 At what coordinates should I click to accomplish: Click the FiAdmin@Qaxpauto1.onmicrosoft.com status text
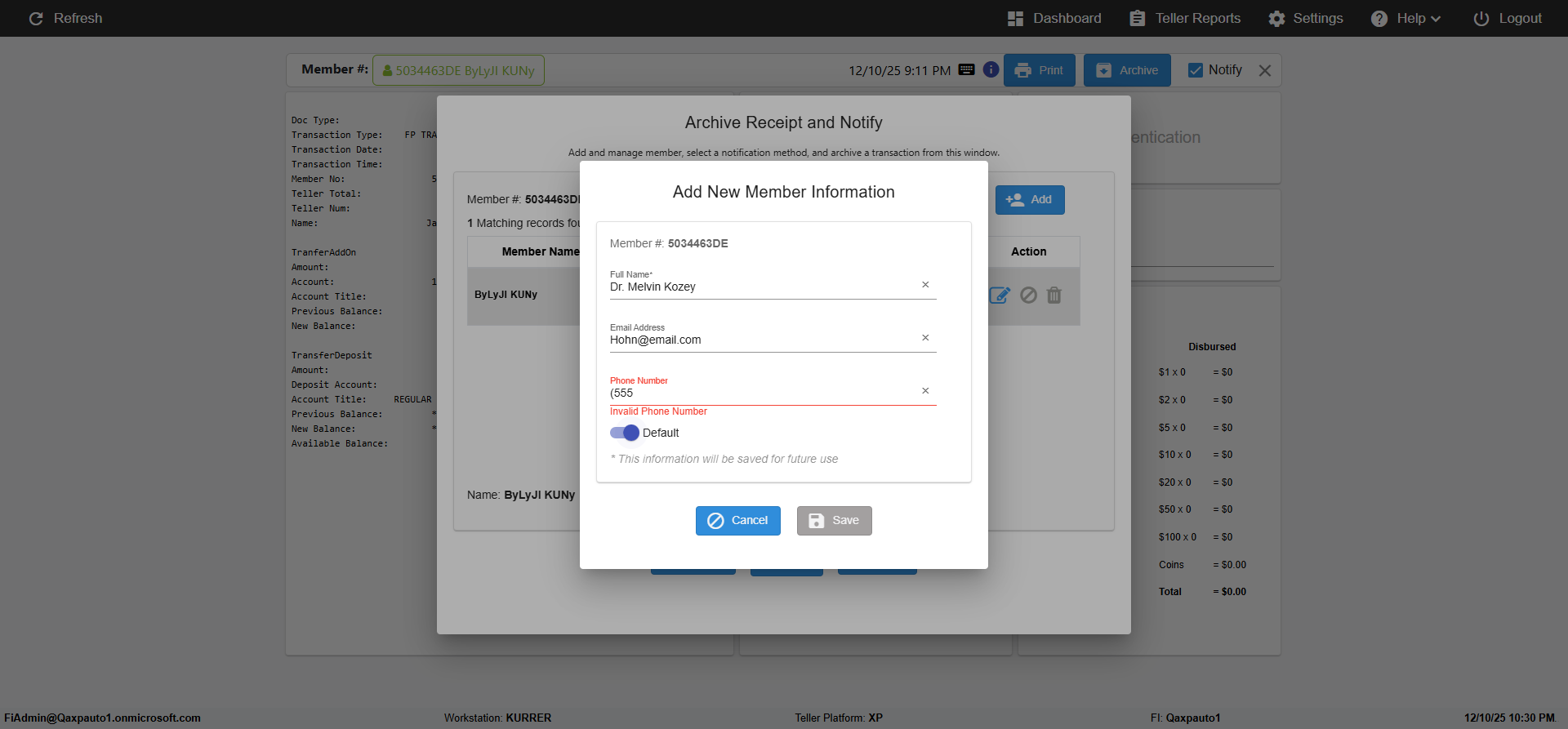click(x=102, y=718)
